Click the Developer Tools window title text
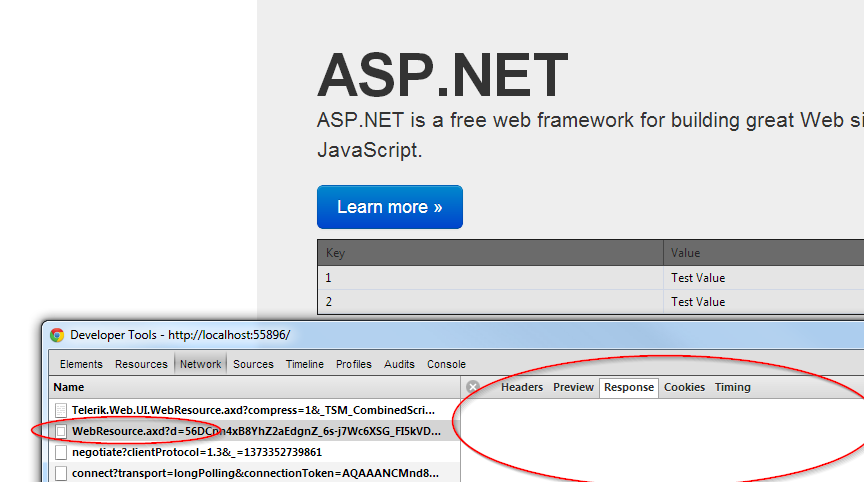This screenshot has height=482, width=864. [x=180, y=335]
